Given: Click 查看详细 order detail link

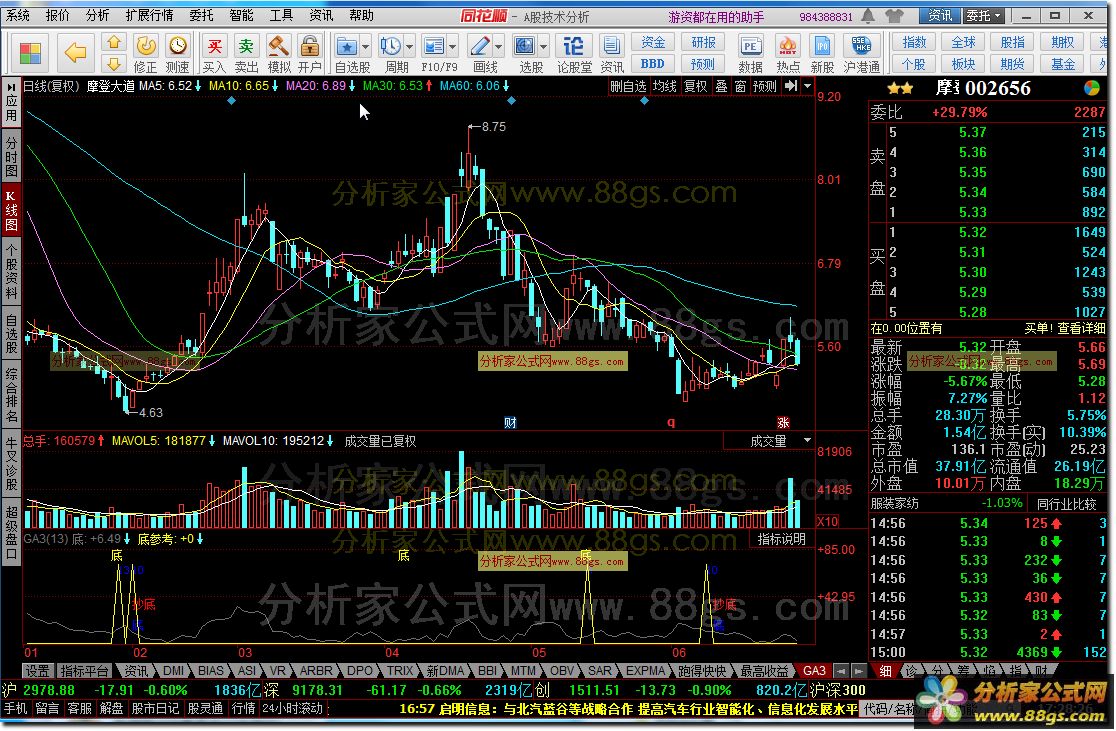Looking at the screenshot, I should [x=1081, y=328].
